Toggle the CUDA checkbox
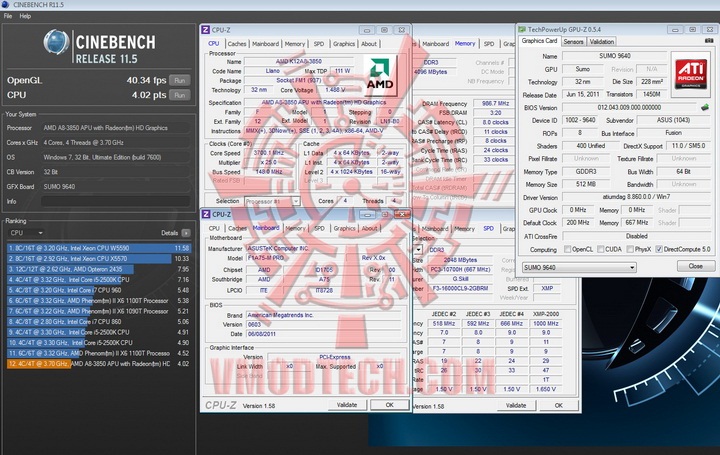Viewport: 720px width, 455px height. 601,249
